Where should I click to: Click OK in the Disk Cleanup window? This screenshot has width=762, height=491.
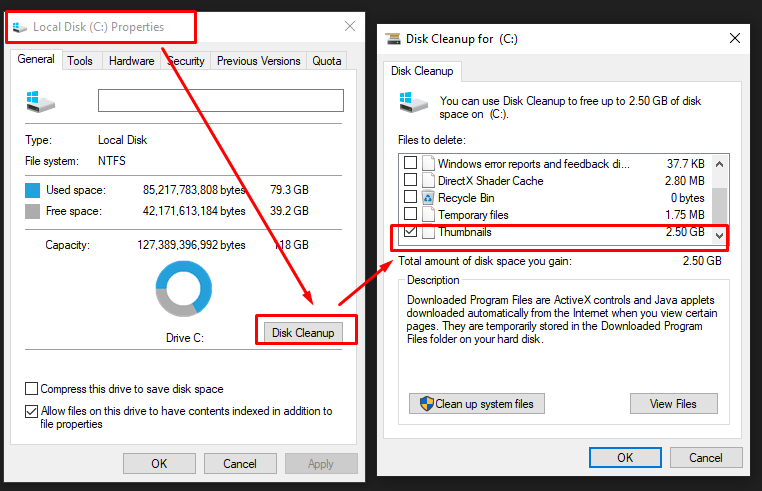click(625, 457)
